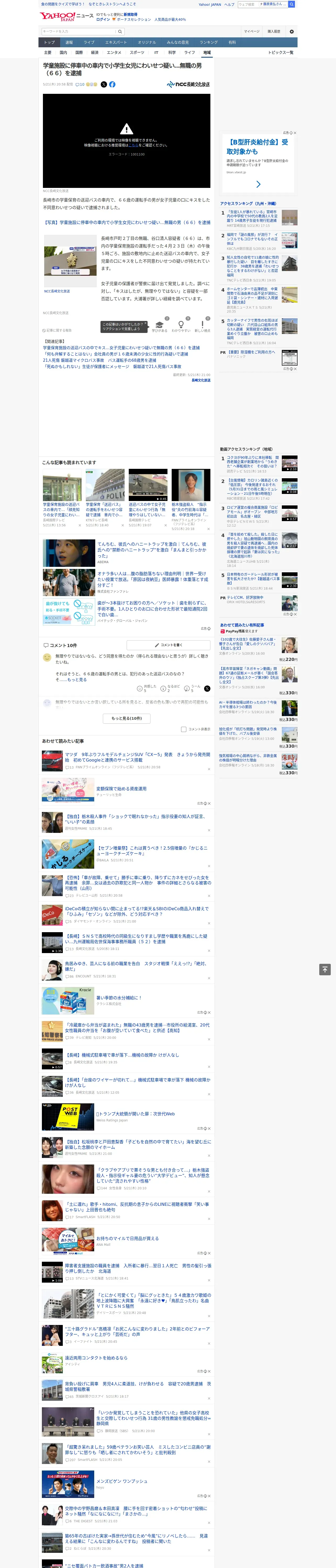Open the オリジナル tab

point(147,43)
